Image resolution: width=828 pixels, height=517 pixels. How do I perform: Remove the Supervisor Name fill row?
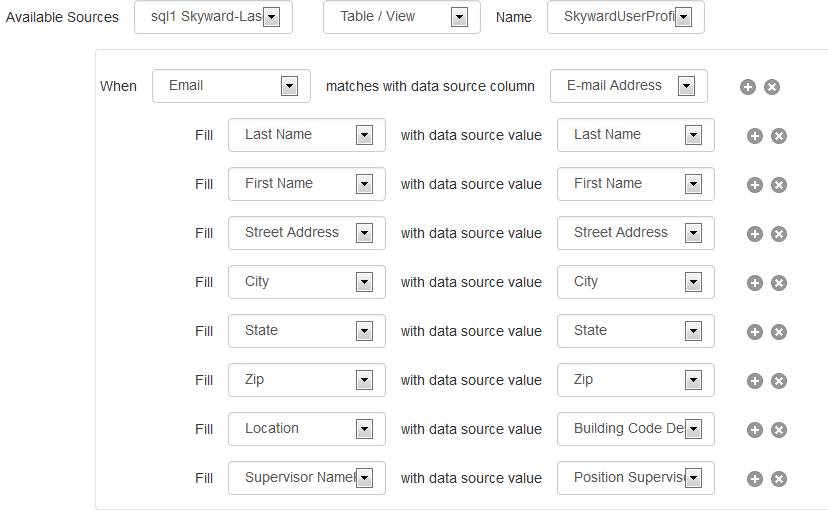[779, 479]
